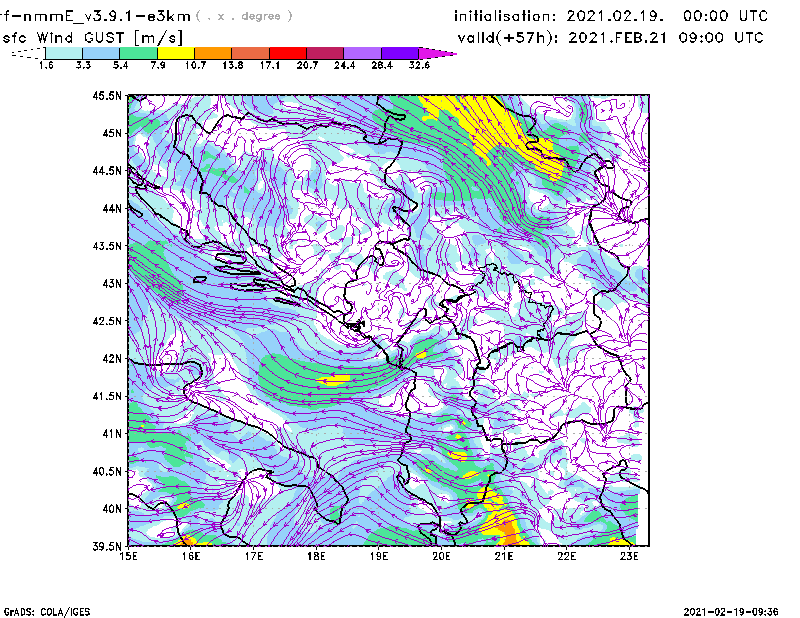Click legend value 28.4
This screenshot has width=800, height=618.
click(382, 65)
